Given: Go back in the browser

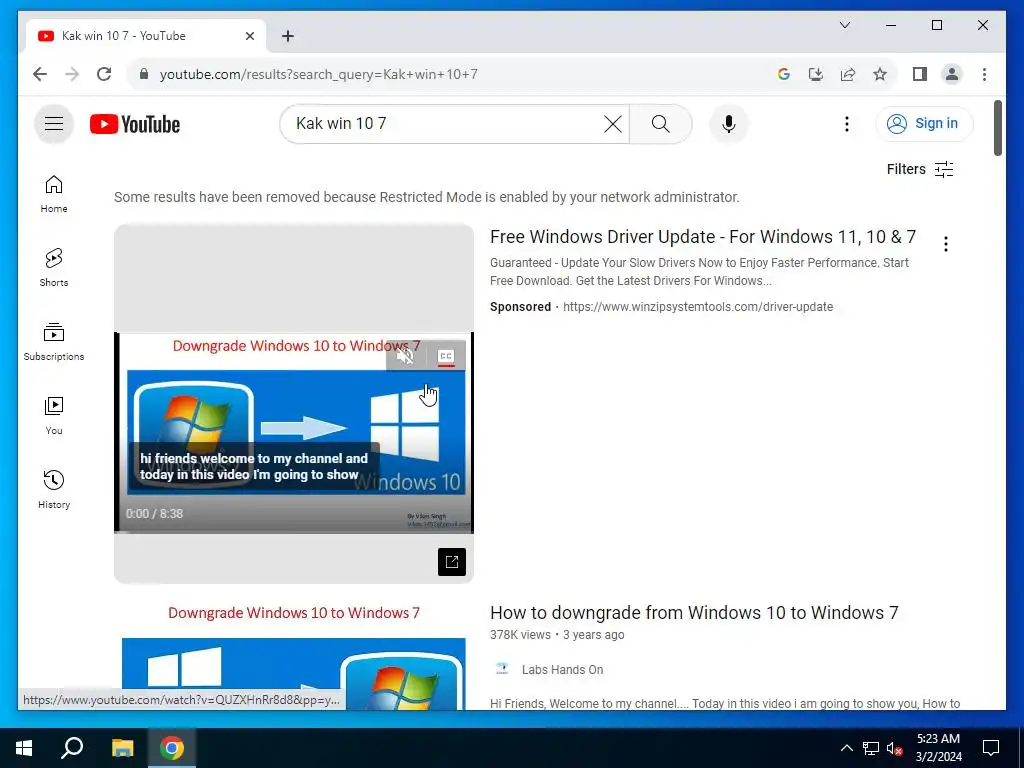Looking at the screenshot, I should [x=40, y=74].
